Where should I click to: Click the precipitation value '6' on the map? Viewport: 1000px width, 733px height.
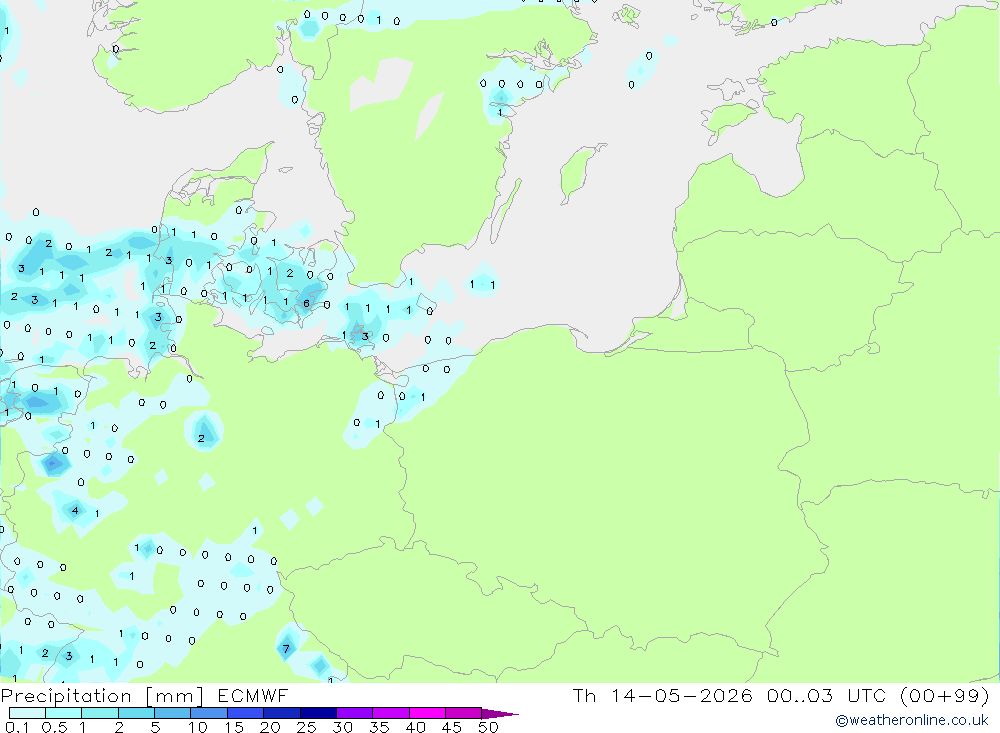[x=307, y=303]
